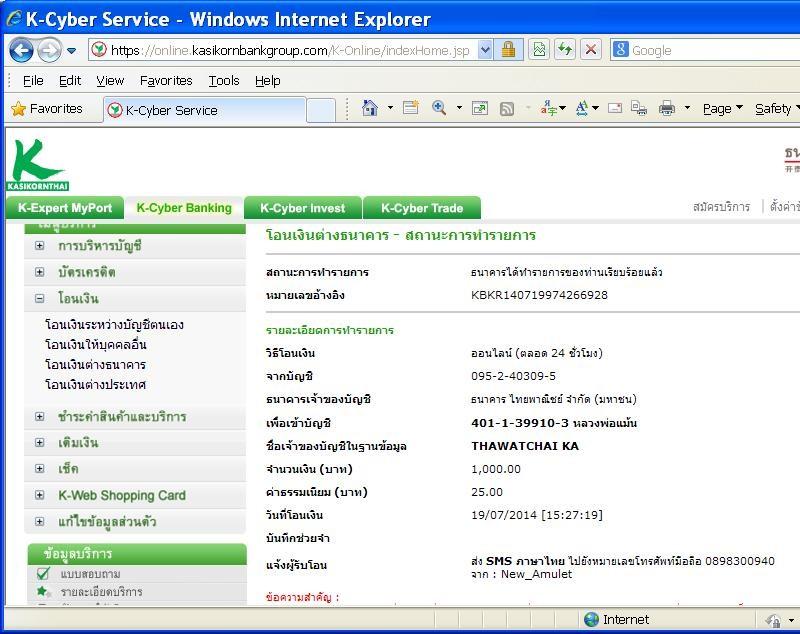This screenshot has height=634, width=800.
Task: Click the RSS feed icon
Action: pyautogui.click(x=507, y=109)
